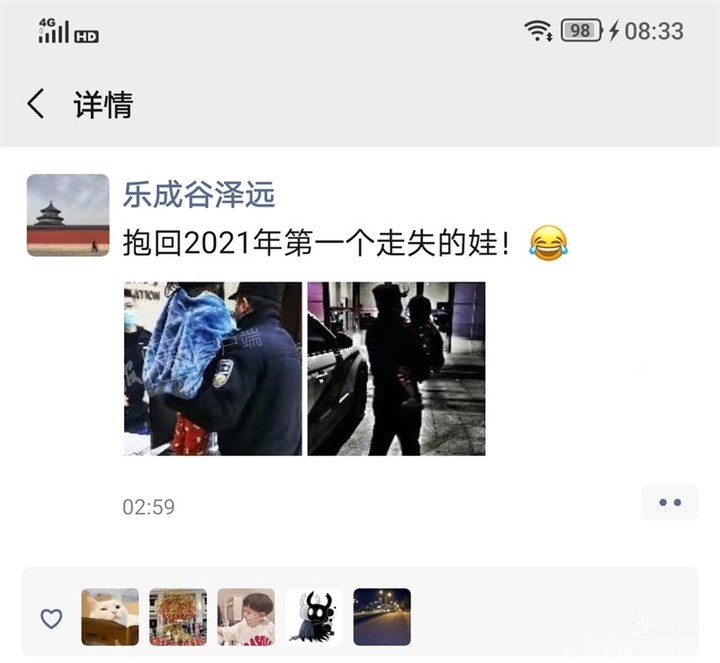Tap the heart like icon
Viewport: 720px width, 663px height.
click(51, 618)
